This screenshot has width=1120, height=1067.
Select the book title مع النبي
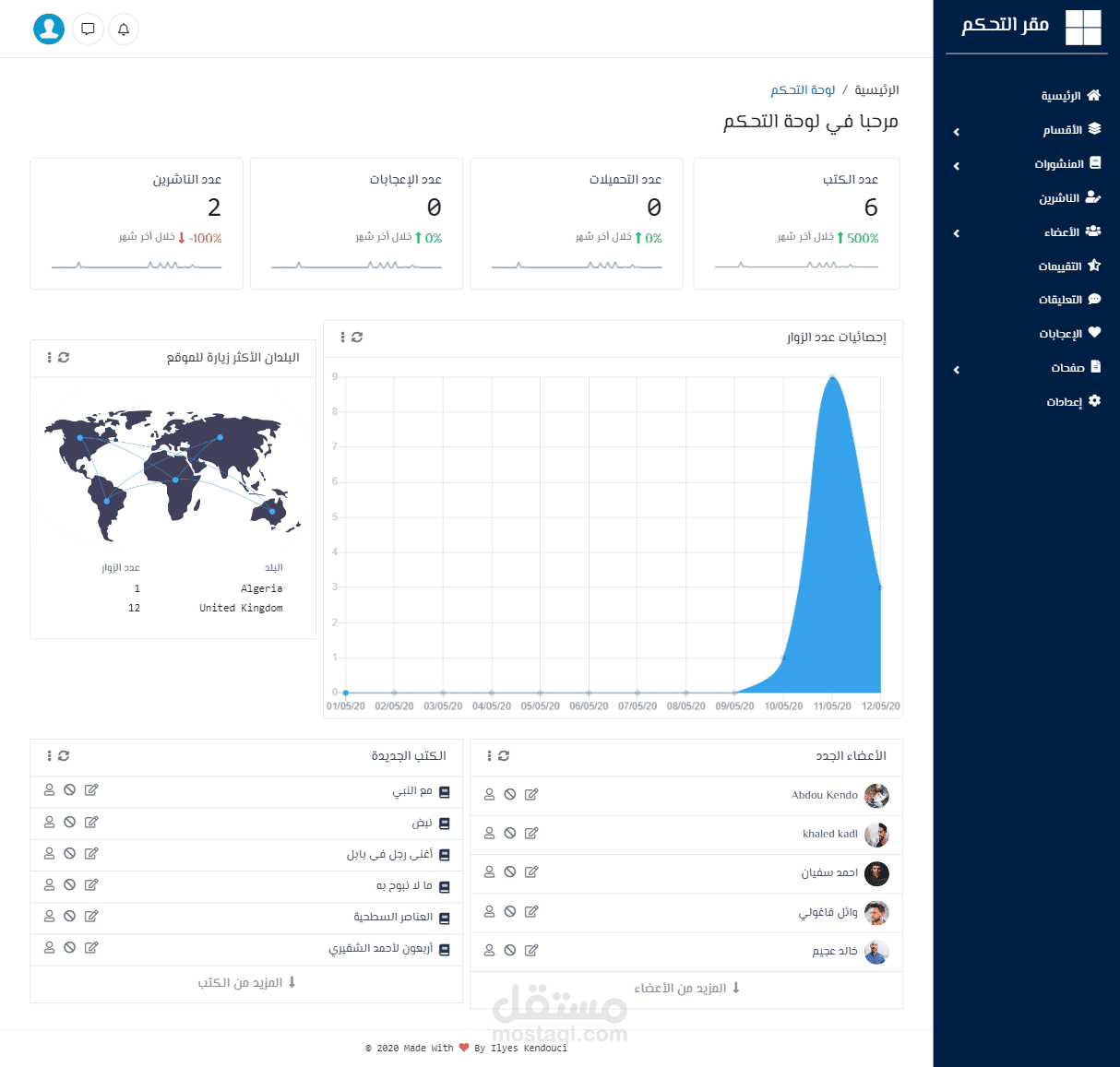(x=412, y=791)
